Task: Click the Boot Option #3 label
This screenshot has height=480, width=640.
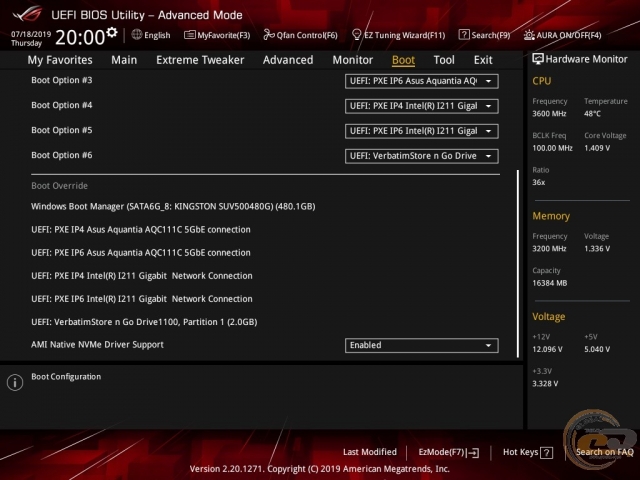Action: click(x=62, y=80)
